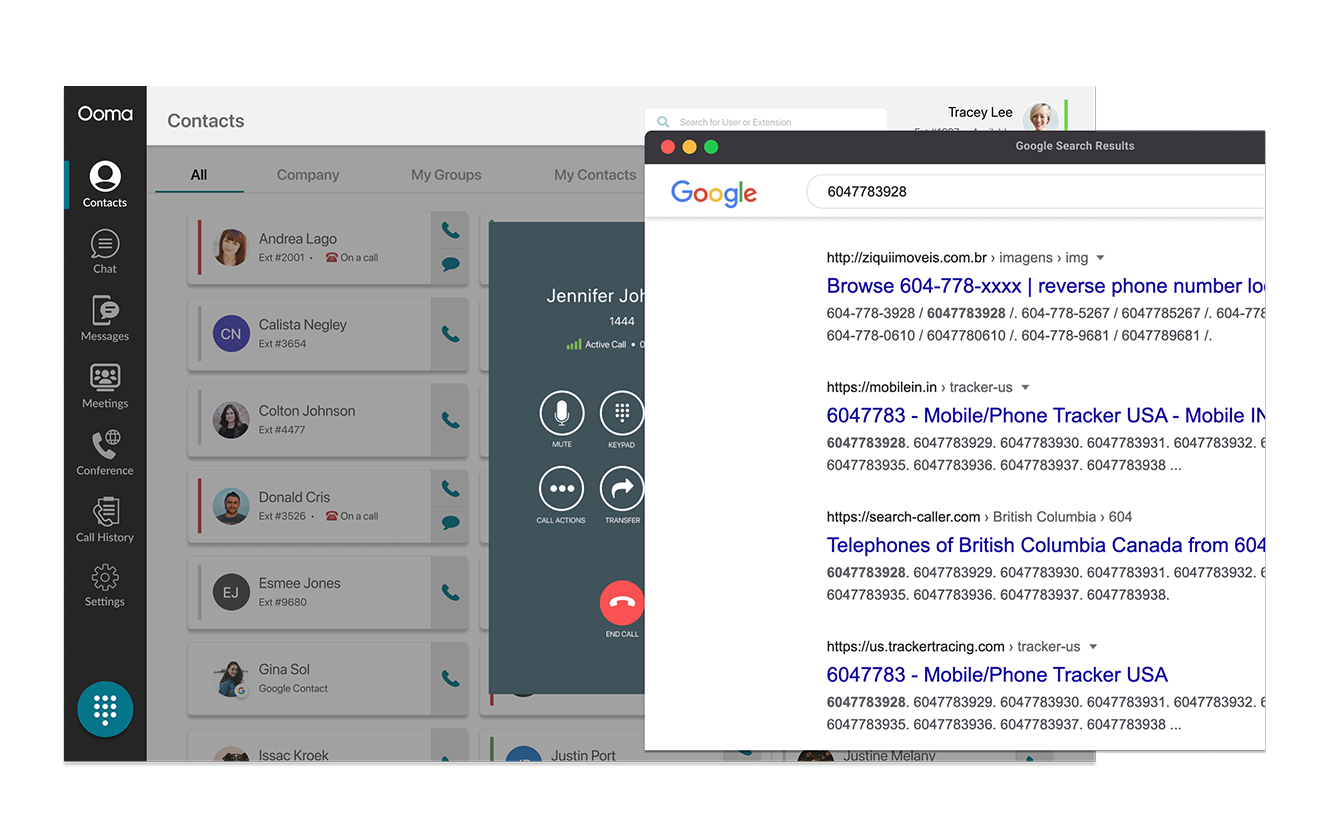
Task: Show the in-call keypad
Action: tap(621, 413)
